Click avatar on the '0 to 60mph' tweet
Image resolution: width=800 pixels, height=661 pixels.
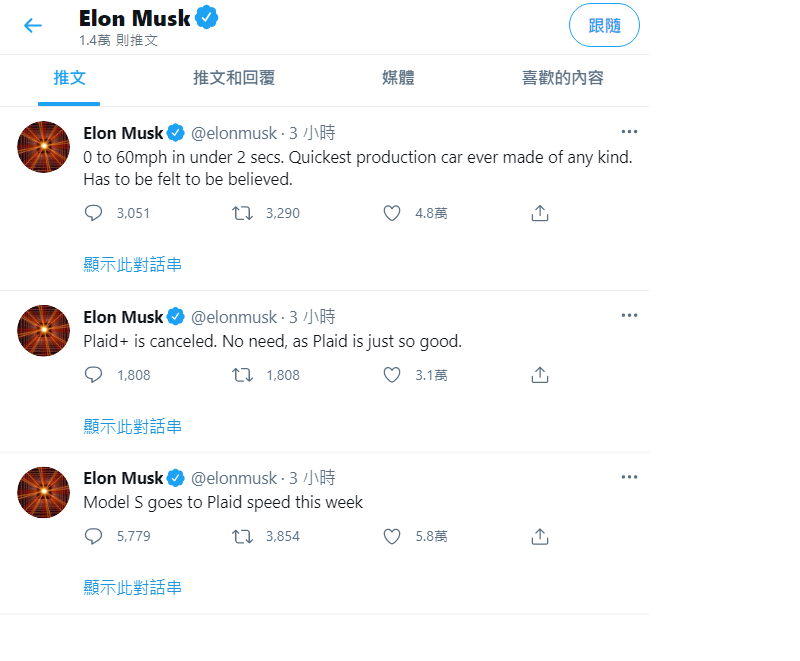coord(44,147)
